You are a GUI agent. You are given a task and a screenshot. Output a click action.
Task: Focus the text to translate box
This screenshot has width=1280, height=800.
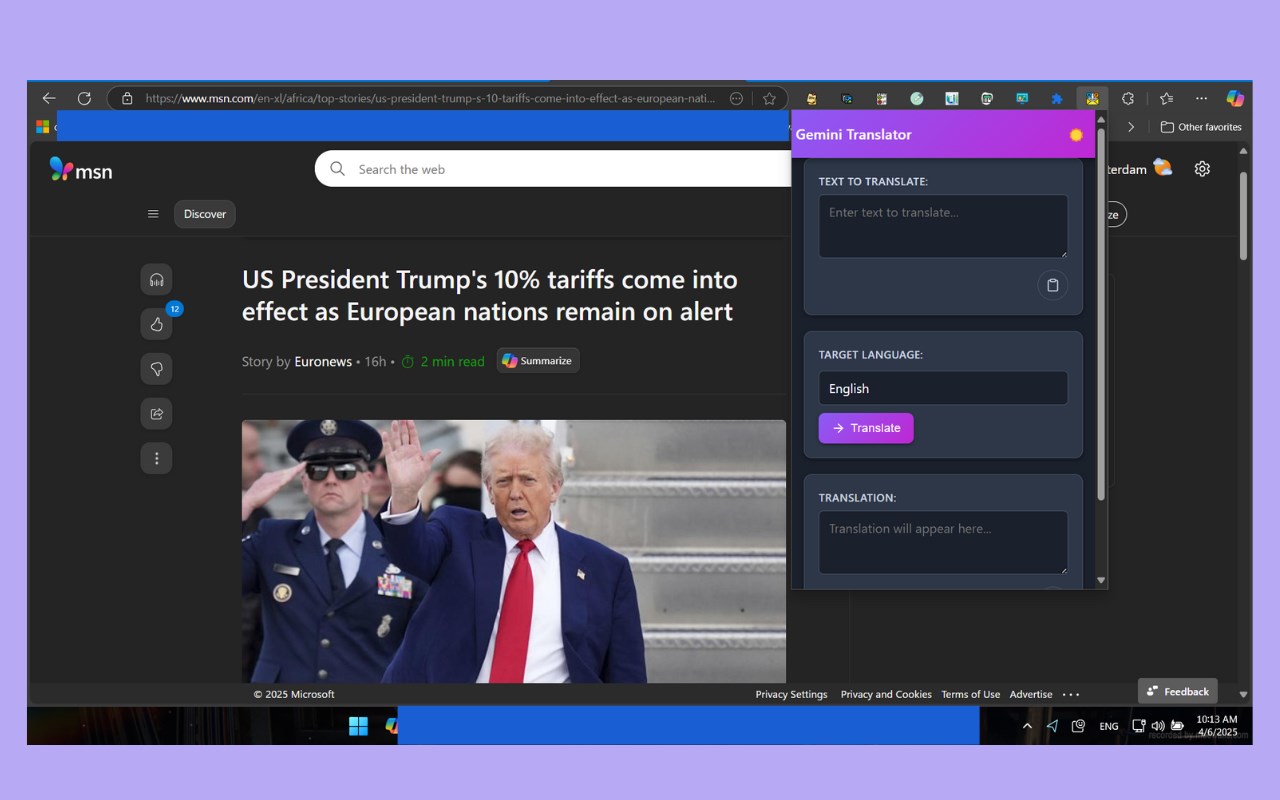[943, 226]
